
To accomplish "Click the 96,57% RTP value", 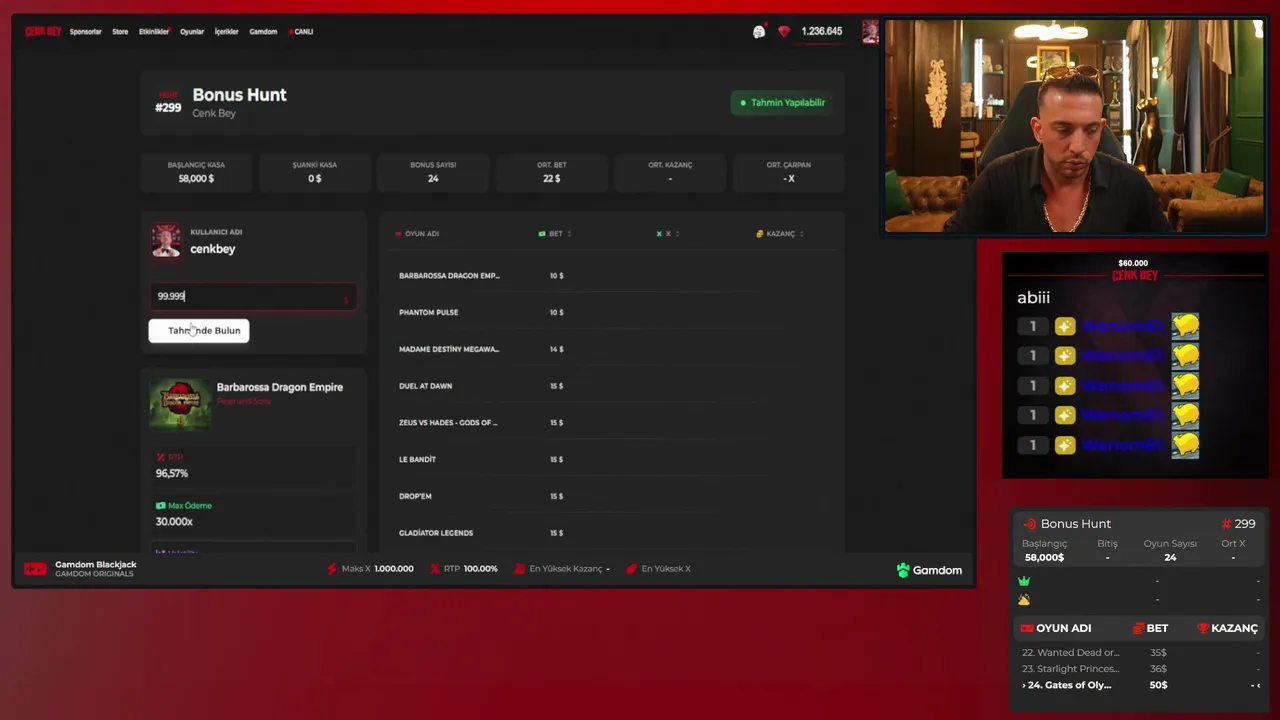I will click(172, 474).
